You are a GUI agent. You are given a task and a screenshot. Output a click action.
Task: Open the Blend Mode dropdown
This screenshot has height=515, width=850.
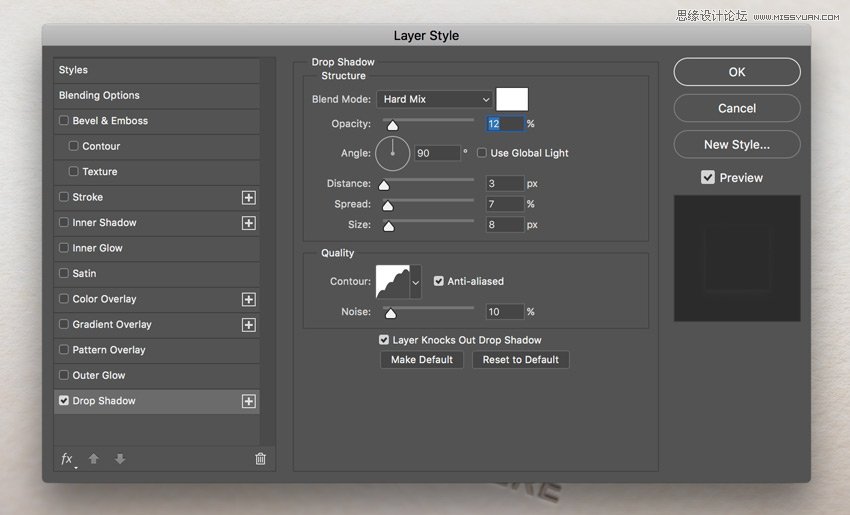[435, 99]
